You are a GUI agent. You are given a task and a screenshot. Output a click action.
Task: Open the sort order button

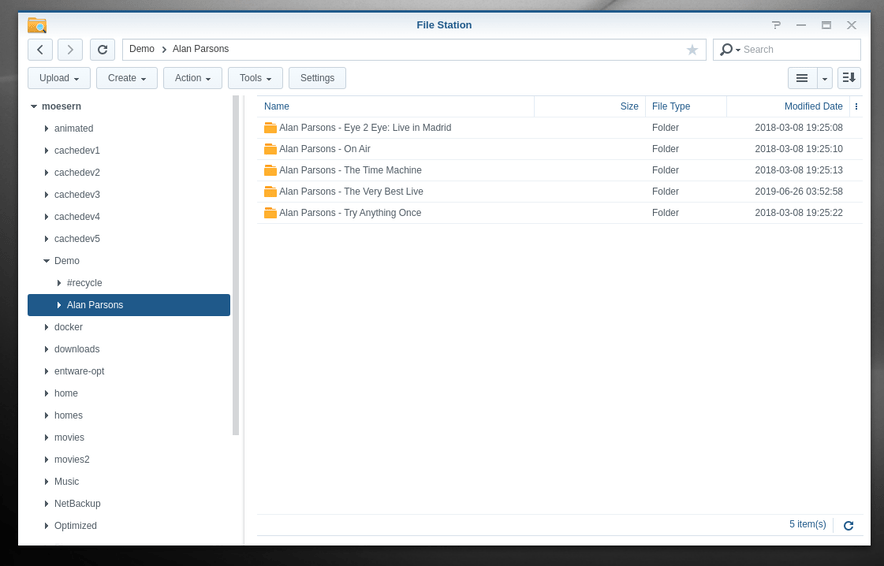pos(848,78)
